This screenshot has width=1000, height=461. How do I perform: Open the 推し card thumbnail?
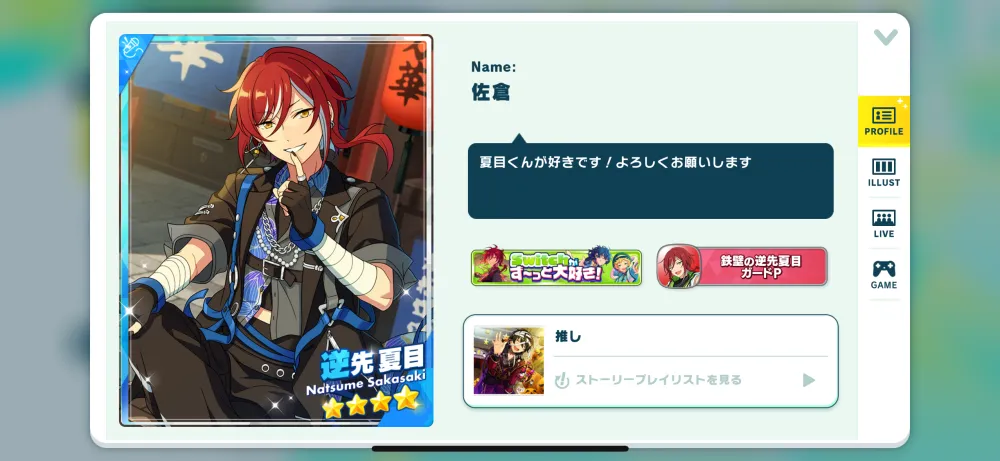[509, 361]
